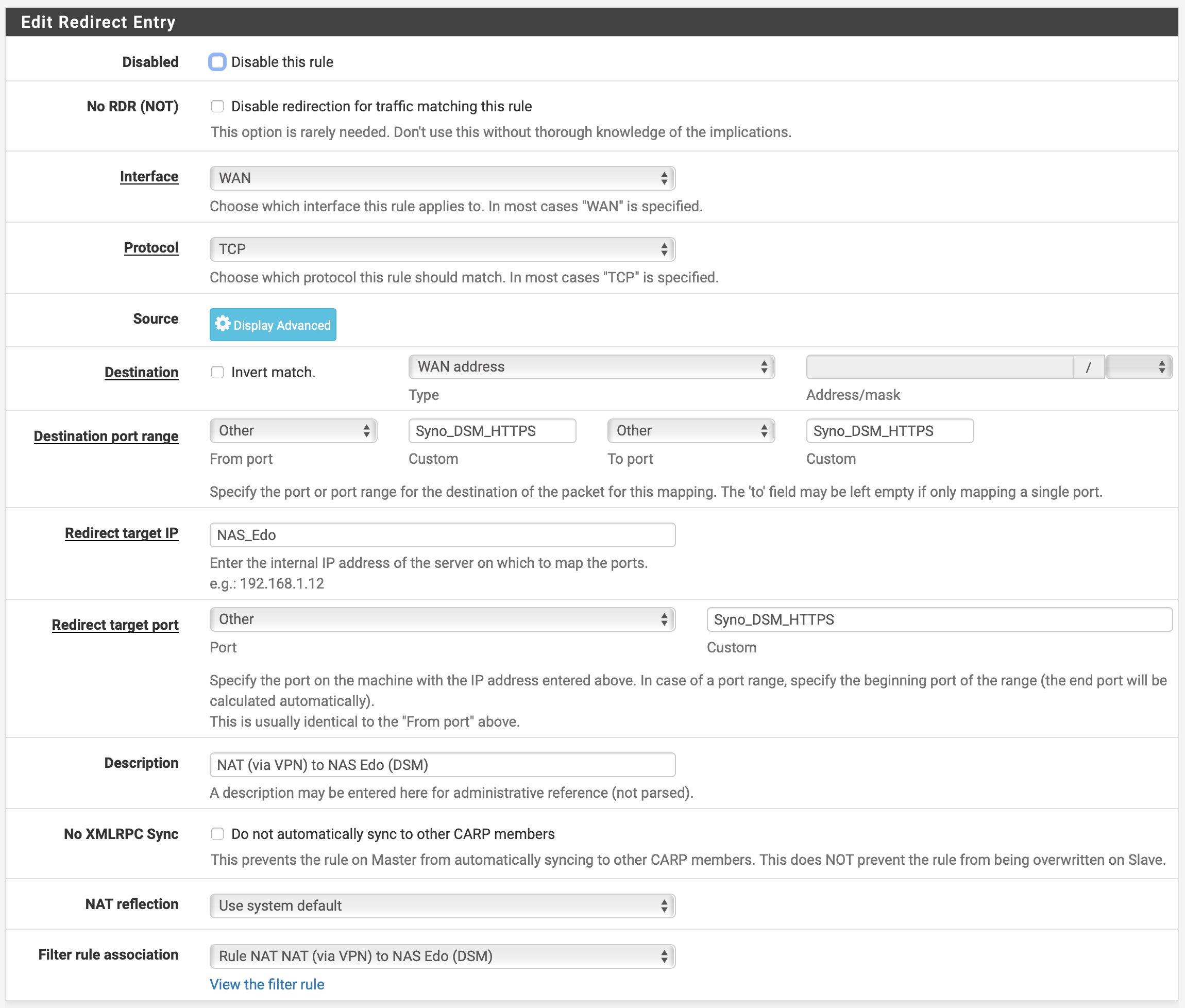This screenshot has width=1185, height=1008.
Task: Open the Filter rule association dropdown
Action: point(442,956)
